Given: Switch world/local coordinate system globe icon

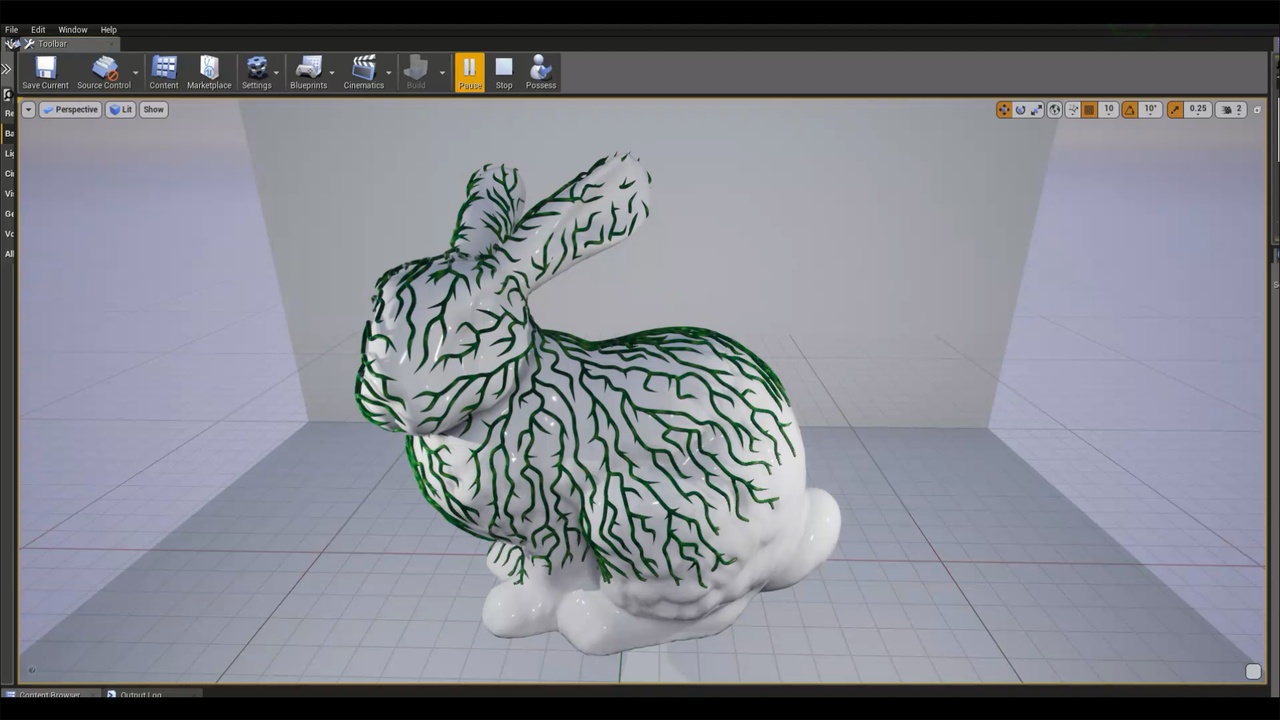Looking at the screenshot, I should tap(1054, 110).
